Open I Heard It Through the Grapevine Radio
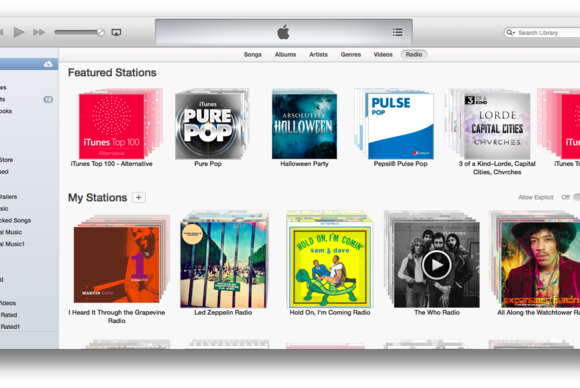The height and width of the screenshot is (388, 580). pyautogui.click(x=117, y=264)
